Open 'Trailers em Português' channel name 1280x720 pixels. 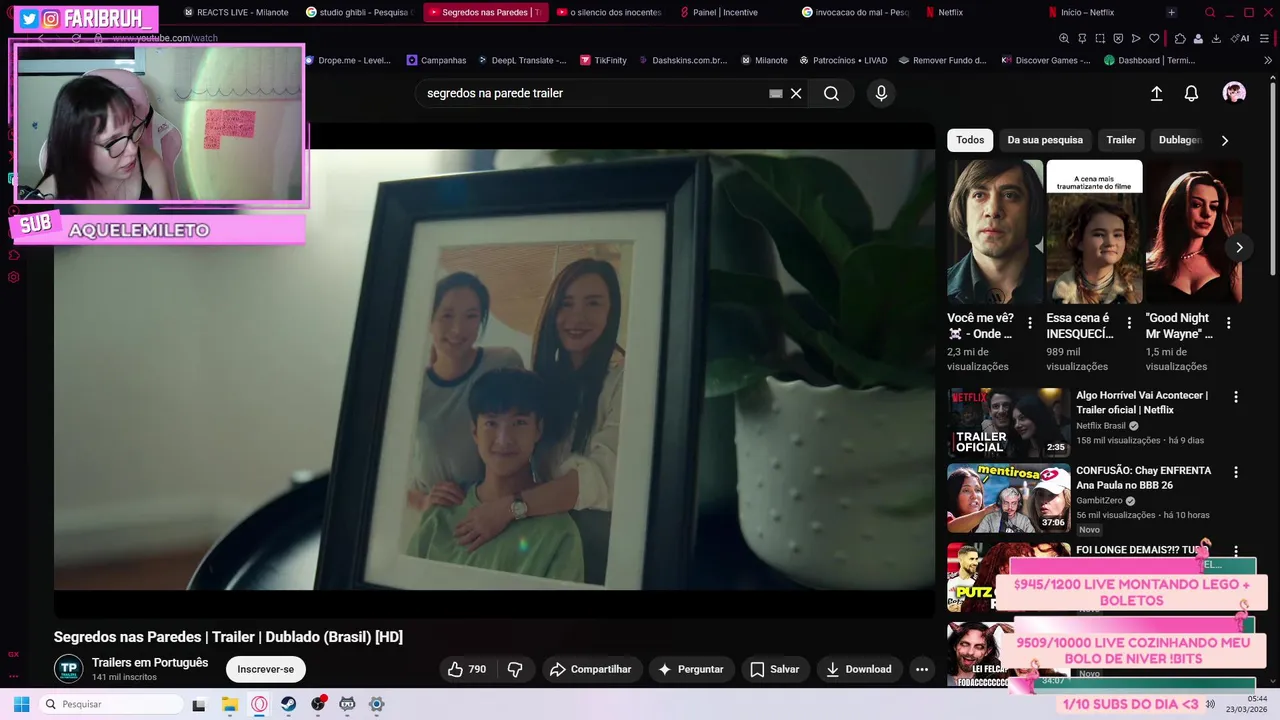coord(150,662)
